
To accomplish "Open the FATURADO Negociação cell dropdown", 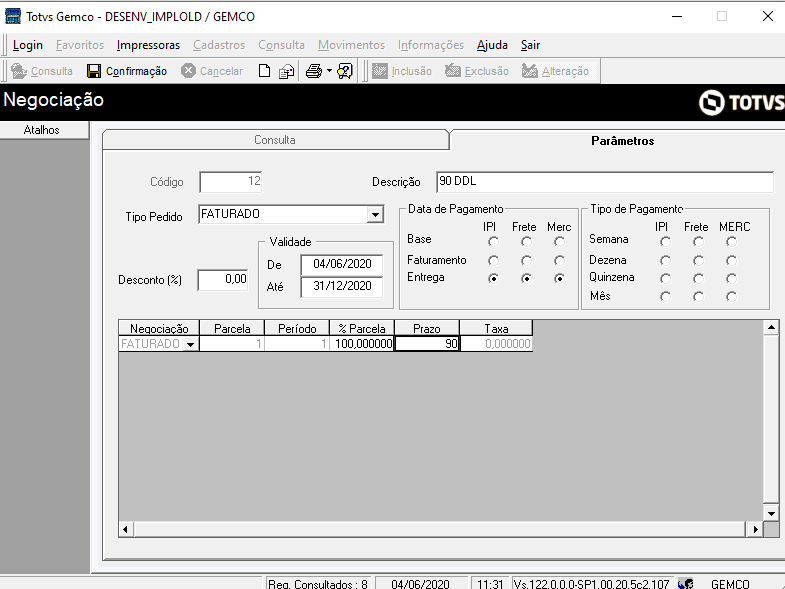I will 190,344.
